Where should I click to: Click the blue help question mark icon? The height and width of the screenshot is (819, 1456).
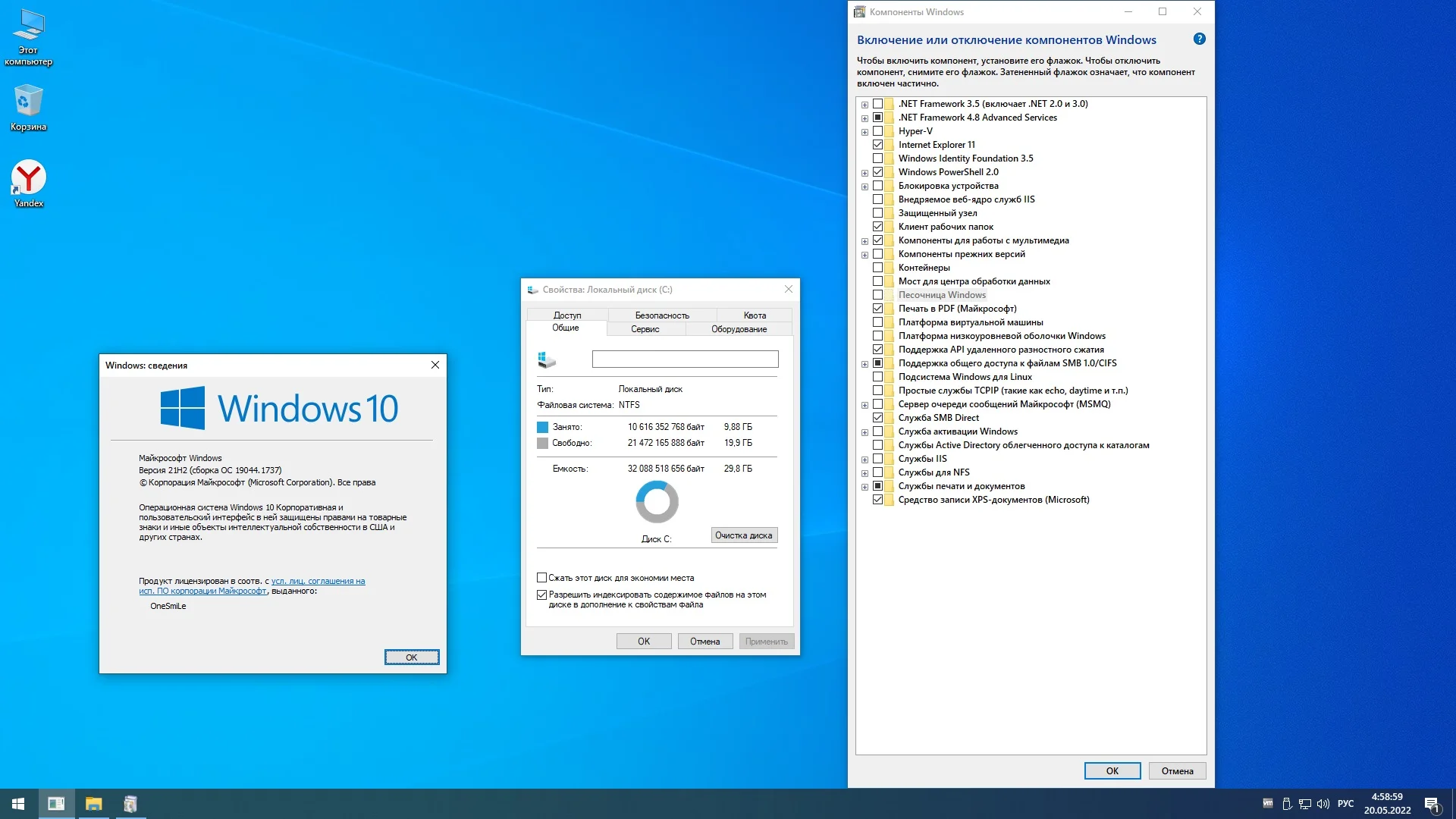[1199, 39]
